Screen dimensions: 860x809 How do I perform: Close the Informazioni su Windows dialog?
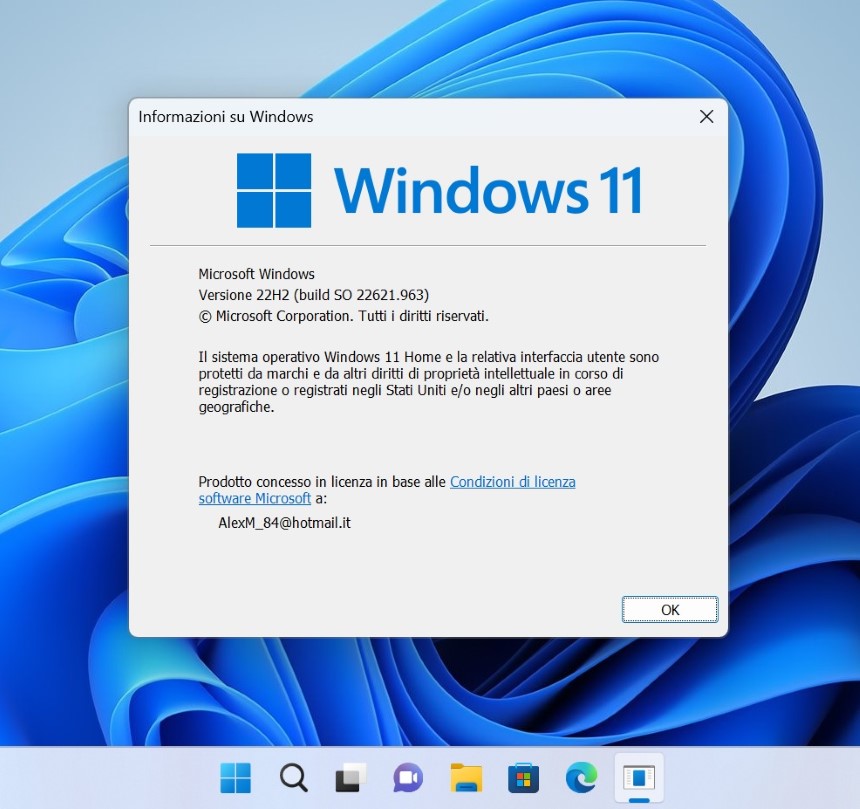coord(706,116)
